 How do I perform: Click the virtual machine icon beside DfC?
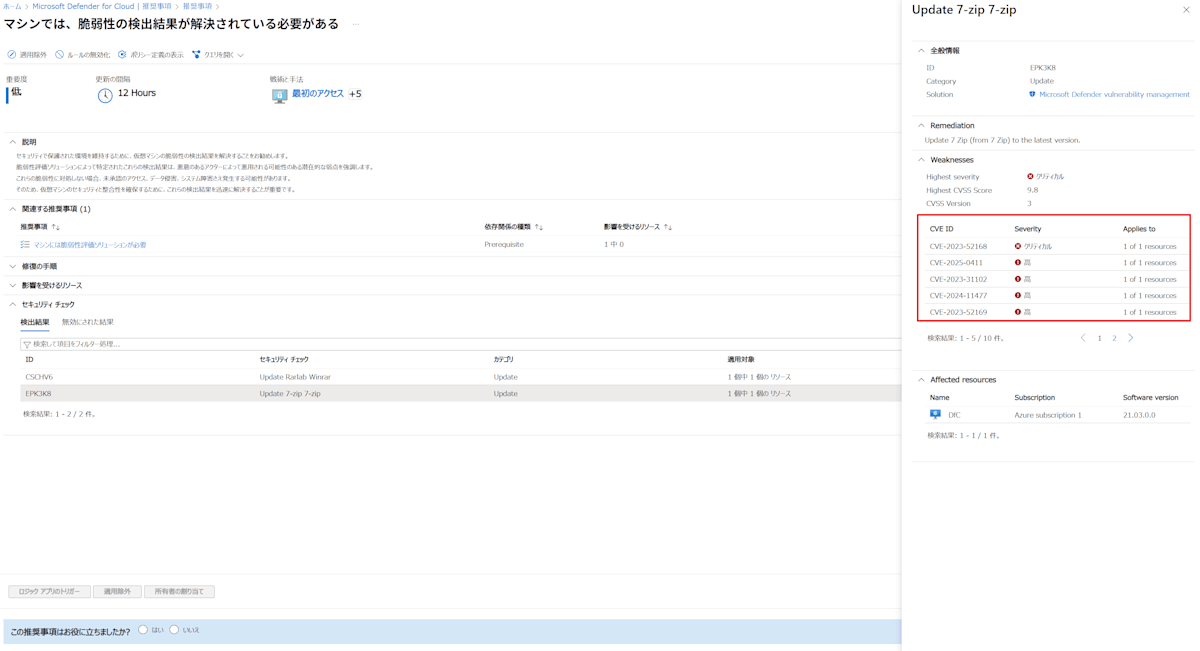click(935, 414)
